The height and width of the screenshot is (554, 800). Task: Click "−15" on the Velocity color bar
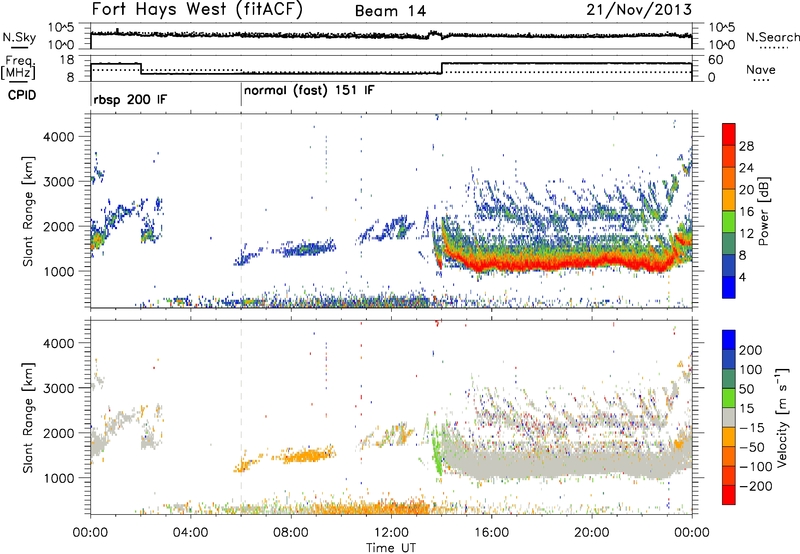752,427
